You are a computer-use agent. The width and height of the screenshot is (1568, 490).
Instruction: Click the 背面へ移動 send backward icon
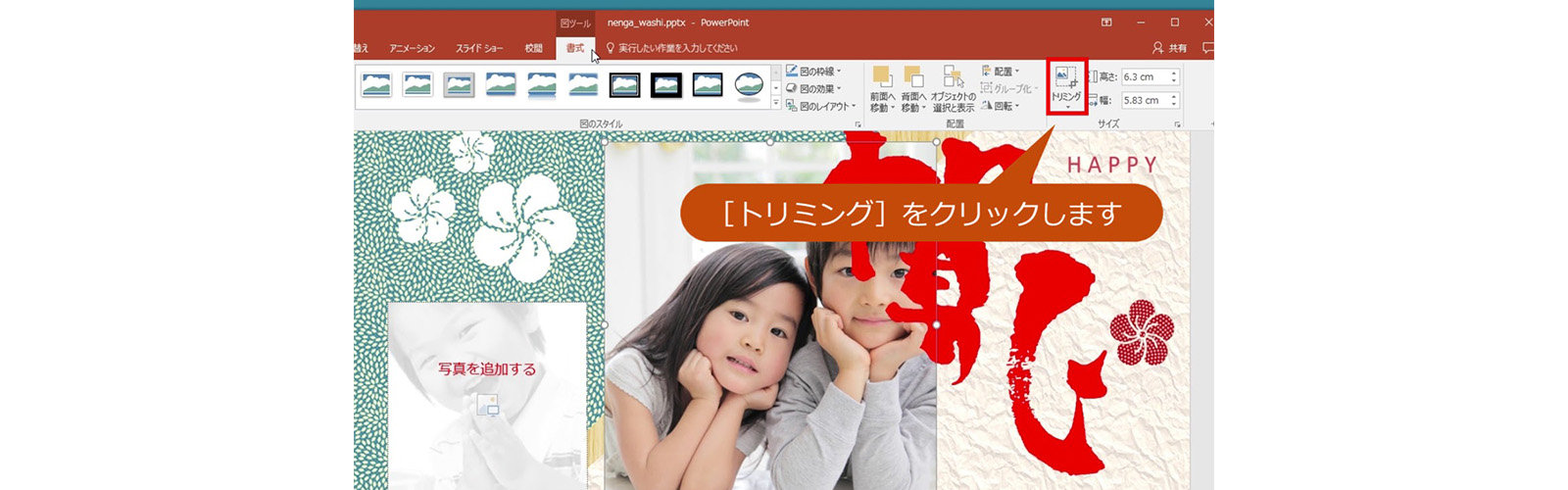click(914, 78)
